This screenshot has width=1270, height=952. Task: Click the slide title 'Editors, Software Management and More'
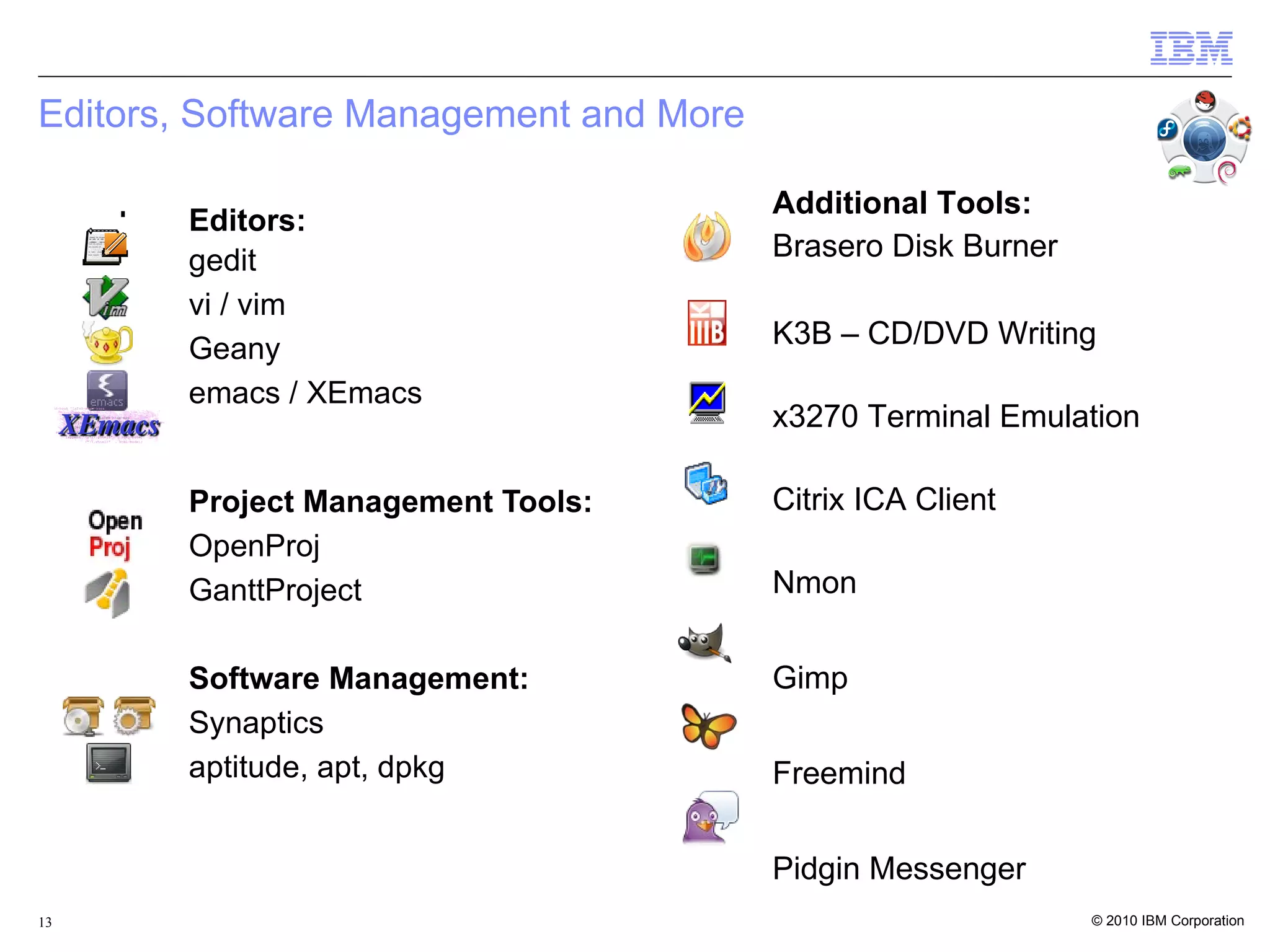tap(391, 114)
